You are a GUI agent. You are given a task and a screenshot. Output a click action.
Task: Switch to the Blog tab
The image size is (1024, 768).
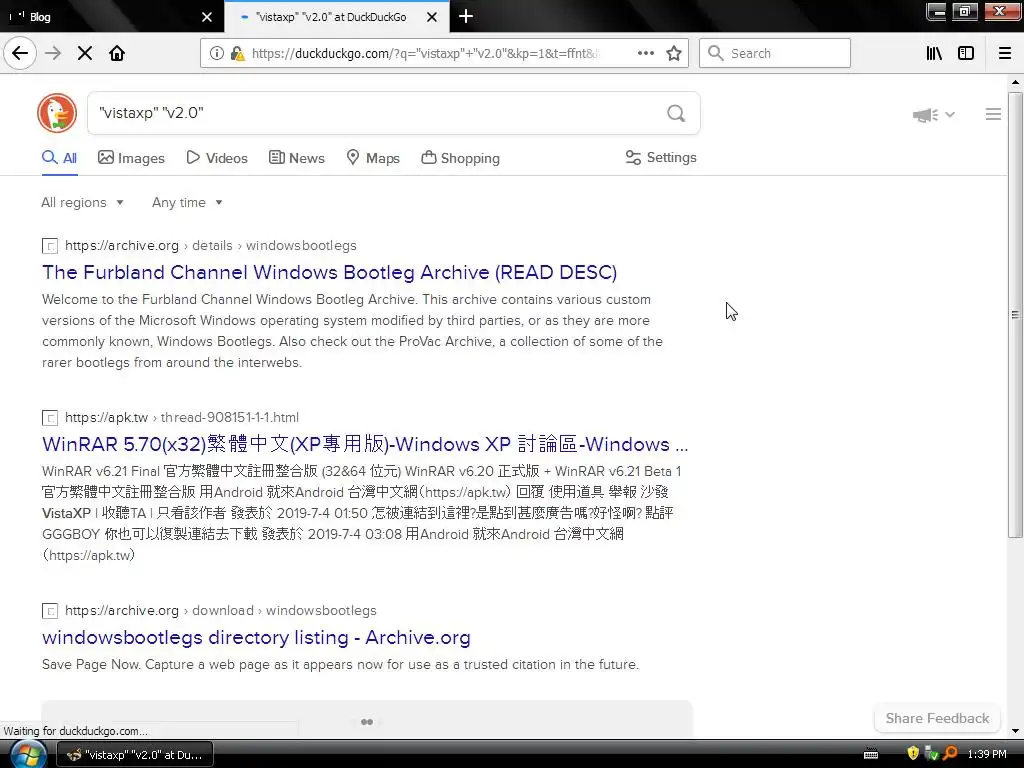[x=111, y=17]
